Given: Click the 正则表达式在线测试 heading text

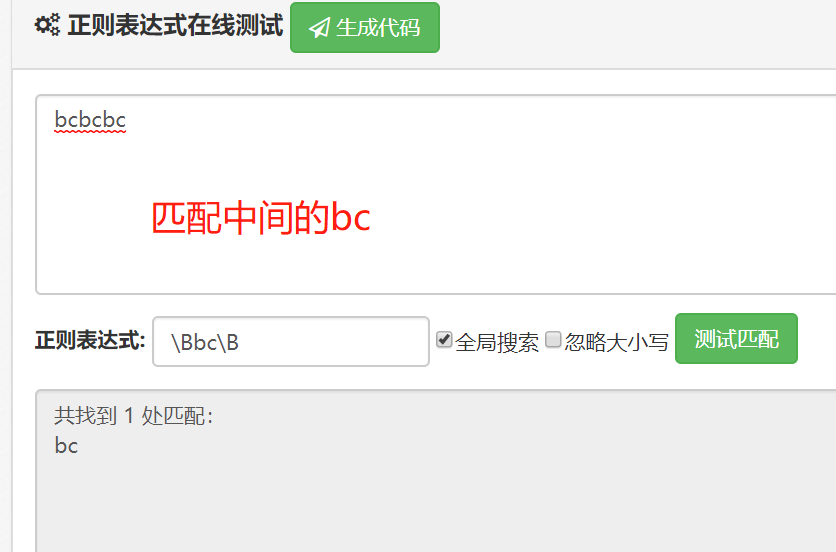Looking at the screenshot, I should click(175, 26).
